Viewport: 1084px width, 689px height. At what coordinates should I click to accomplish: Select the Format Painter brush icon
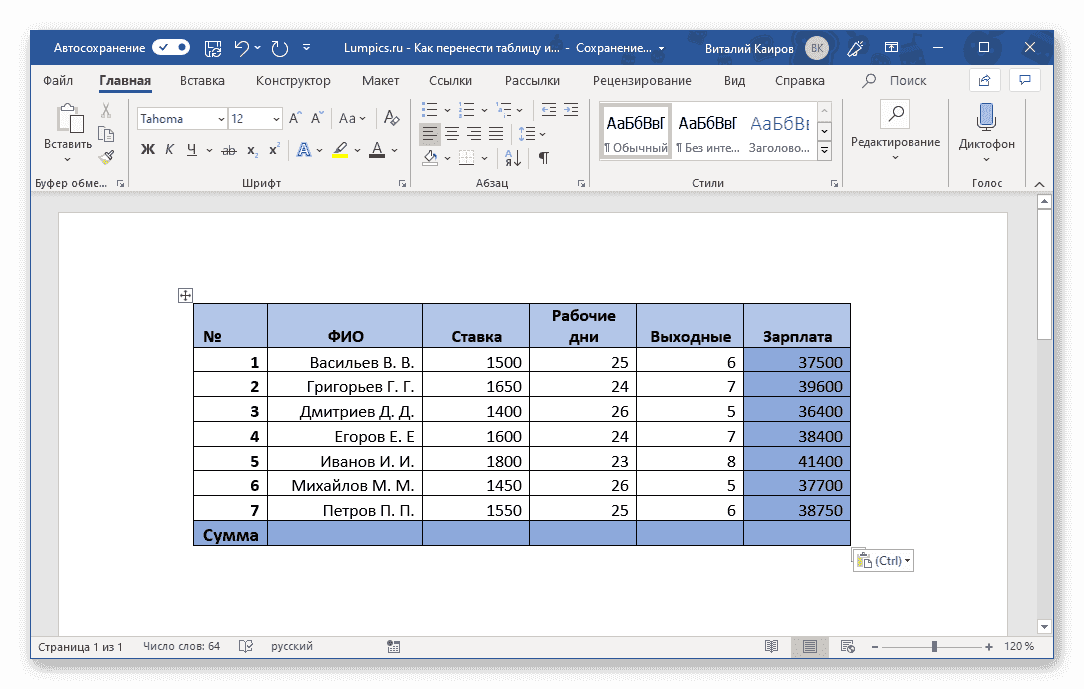pos(104,157)
